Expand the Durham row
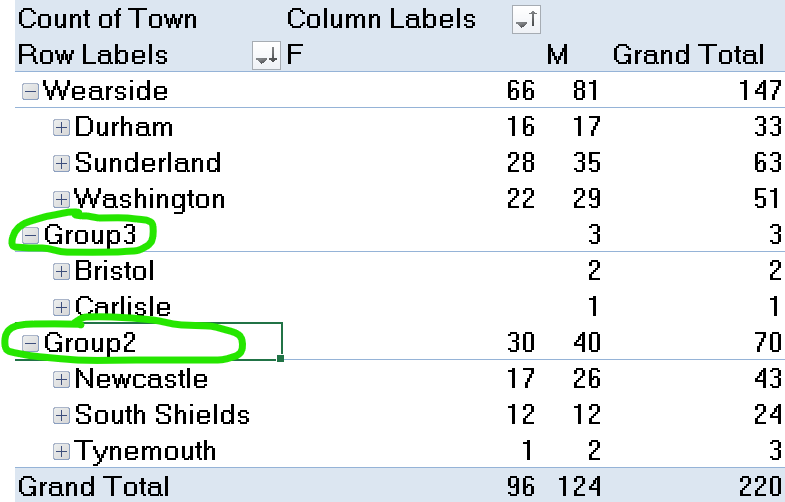This screenshot has width=785, height=502. pyautogui.click(x=61, y=128)
